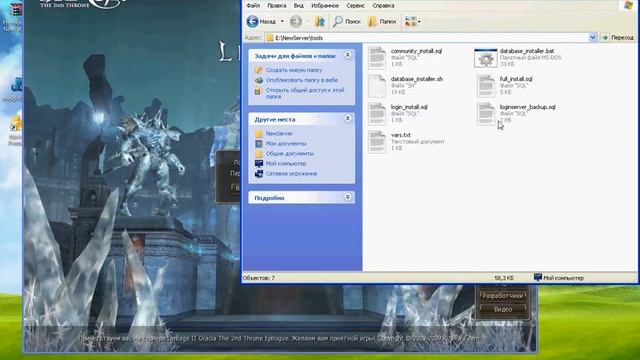Select login_install.sql file icon

377,114
